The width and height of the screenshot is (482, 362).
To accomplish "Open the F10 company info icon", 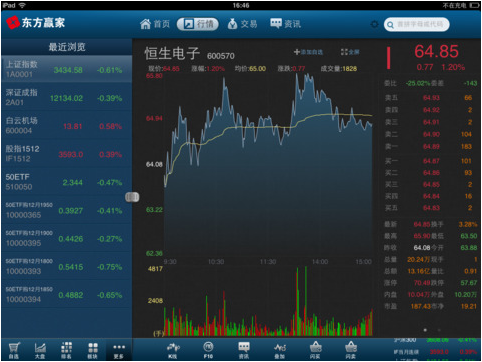I will tap(208, 350).
